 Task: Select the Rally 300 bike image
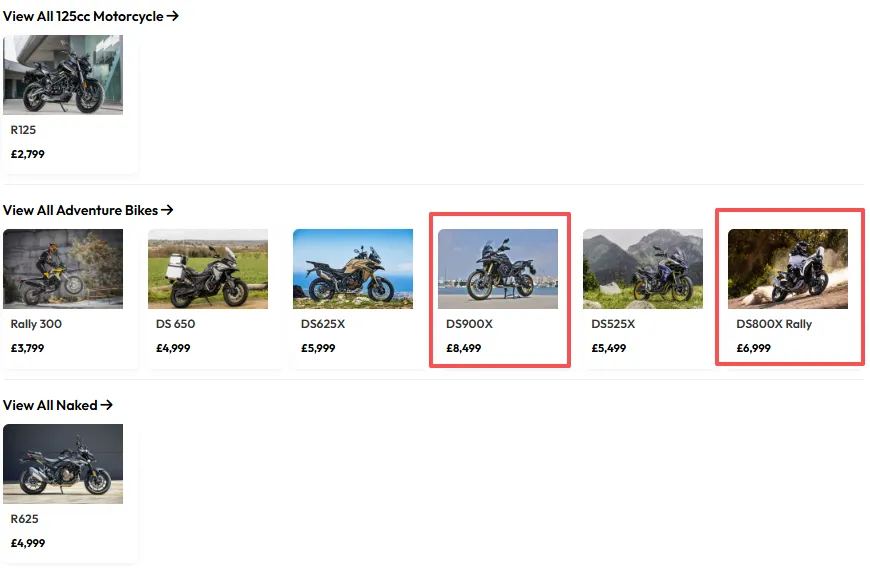tap(63, 268)
